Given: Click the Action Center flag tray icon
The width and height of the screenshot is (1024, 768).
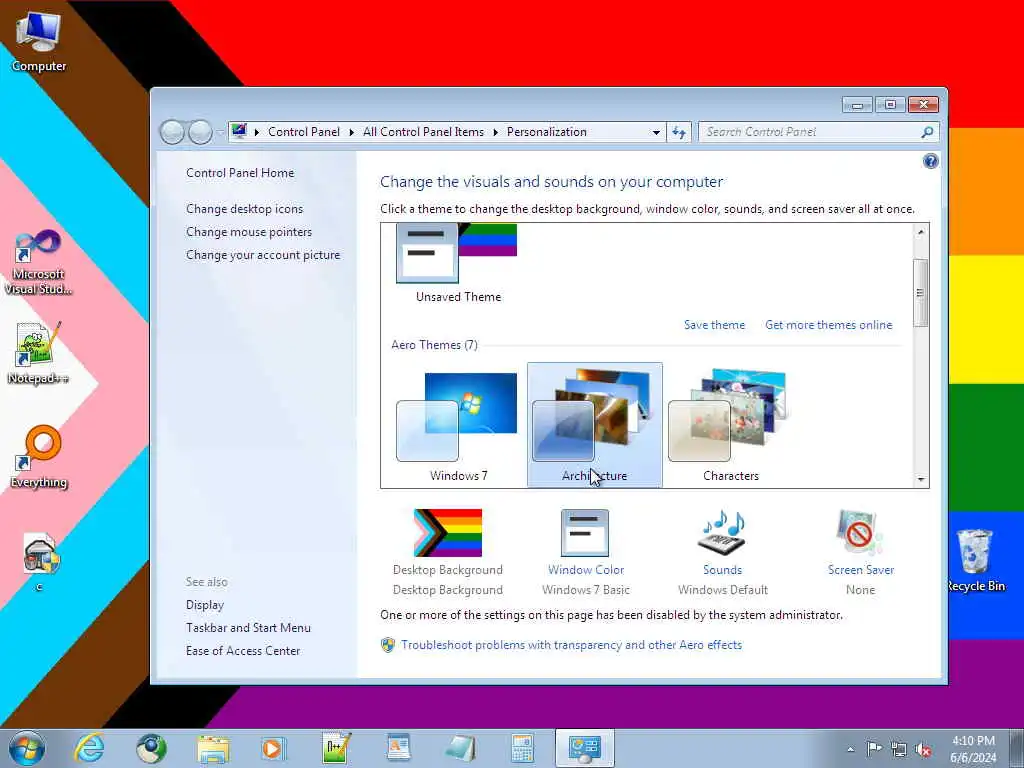Looking at the screenshot, I should point(874,748).
